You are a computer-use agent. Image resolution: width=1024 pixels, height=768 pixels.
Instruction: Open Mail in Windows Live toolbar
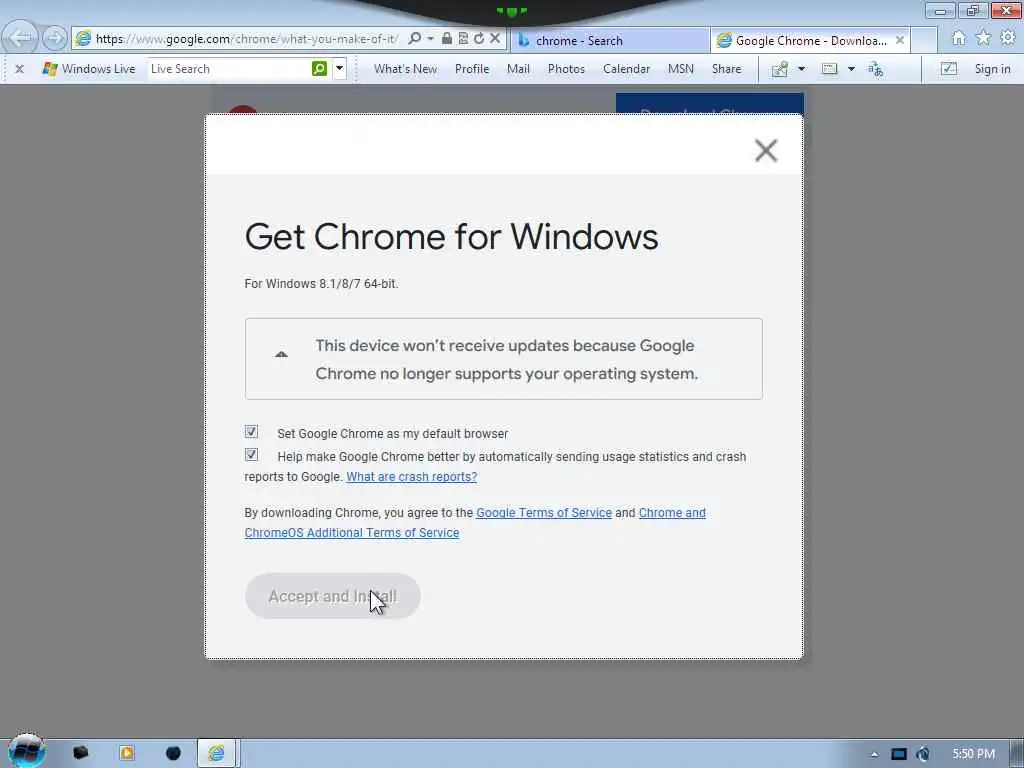pos(519,69)
